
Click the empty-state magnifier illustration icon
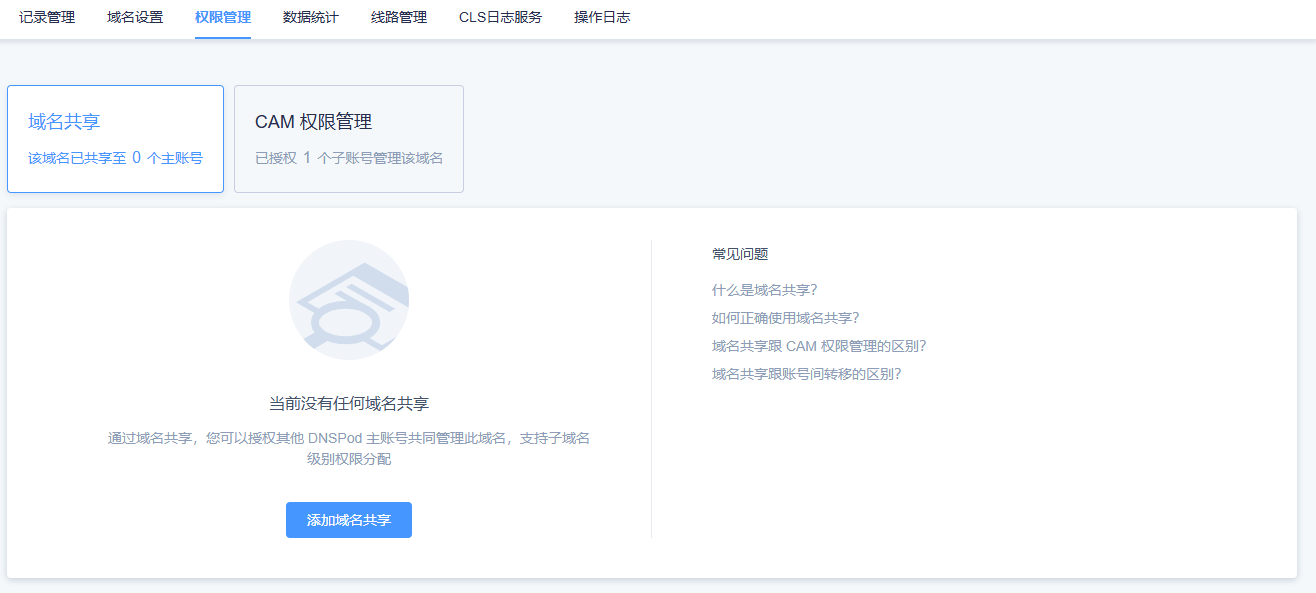(x=349, y=300)
